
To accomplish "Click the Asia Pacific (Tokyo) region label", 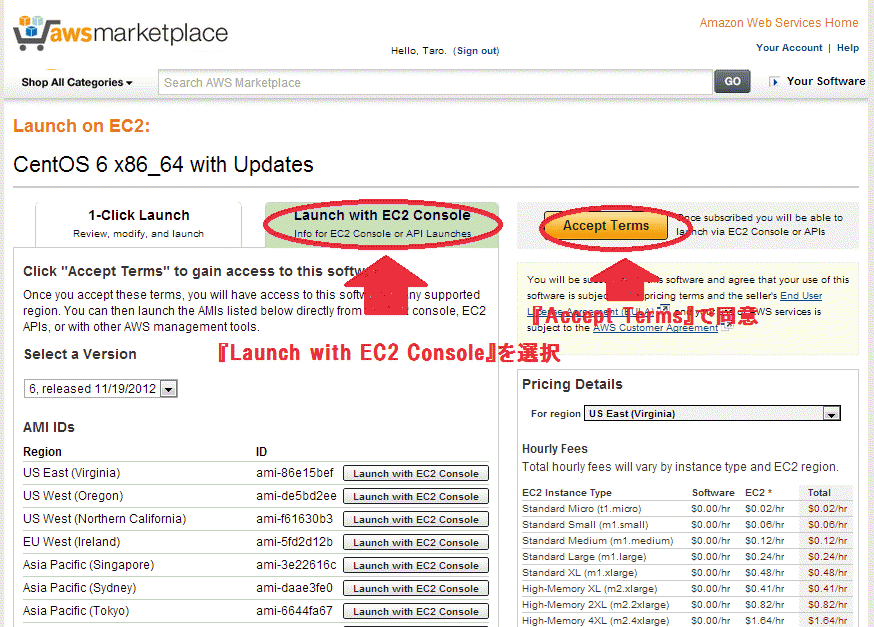I will pyautogui.click(x=76, y=611).
